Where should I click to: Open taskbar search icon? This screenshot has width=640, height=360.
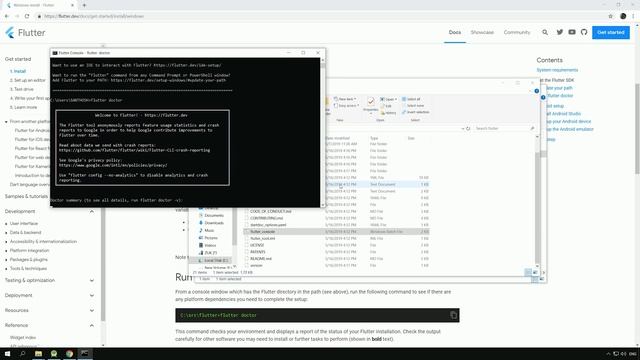click(23, 353)
